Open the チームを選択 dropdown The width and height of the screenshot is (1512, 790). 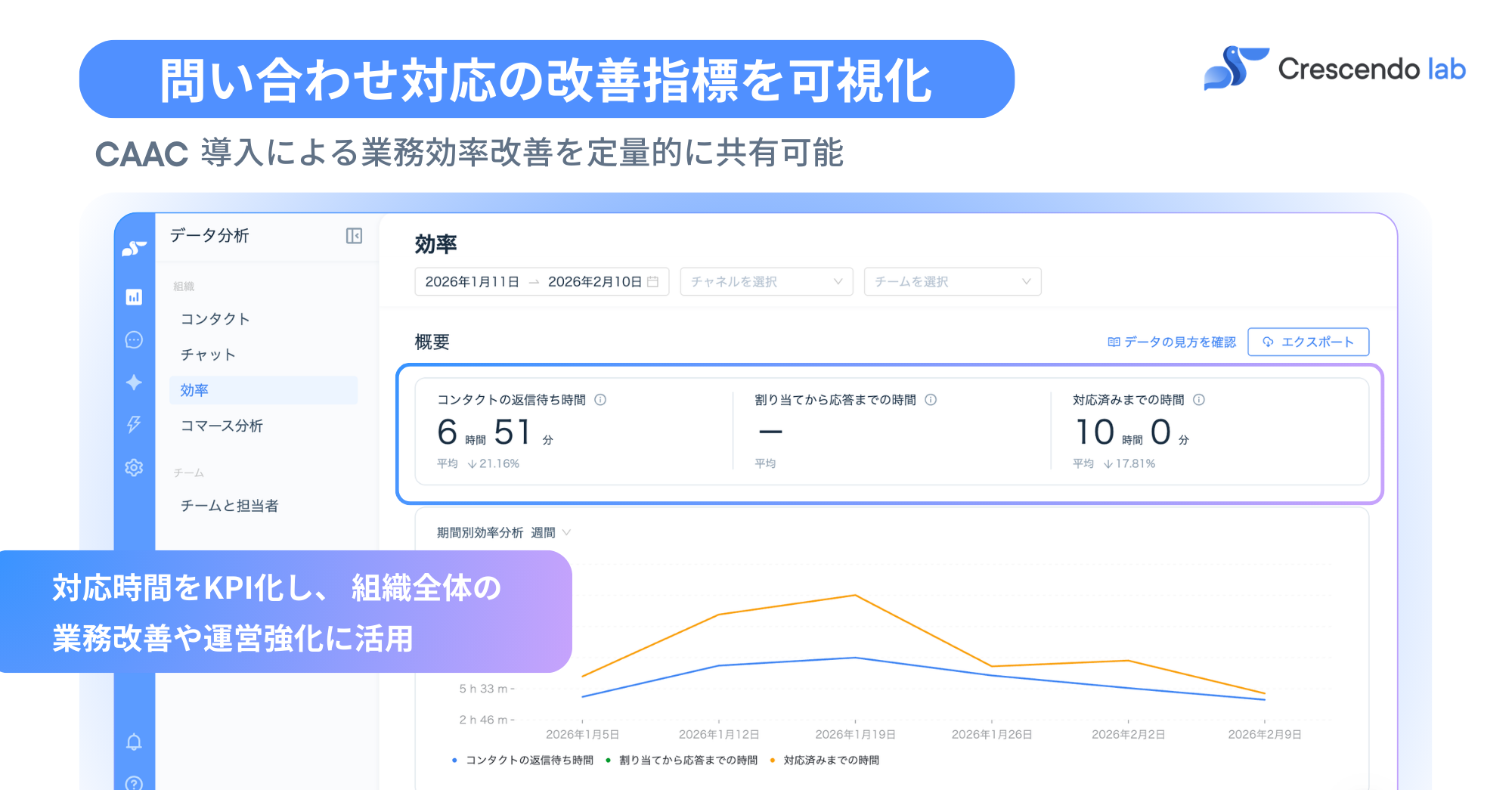951,281
